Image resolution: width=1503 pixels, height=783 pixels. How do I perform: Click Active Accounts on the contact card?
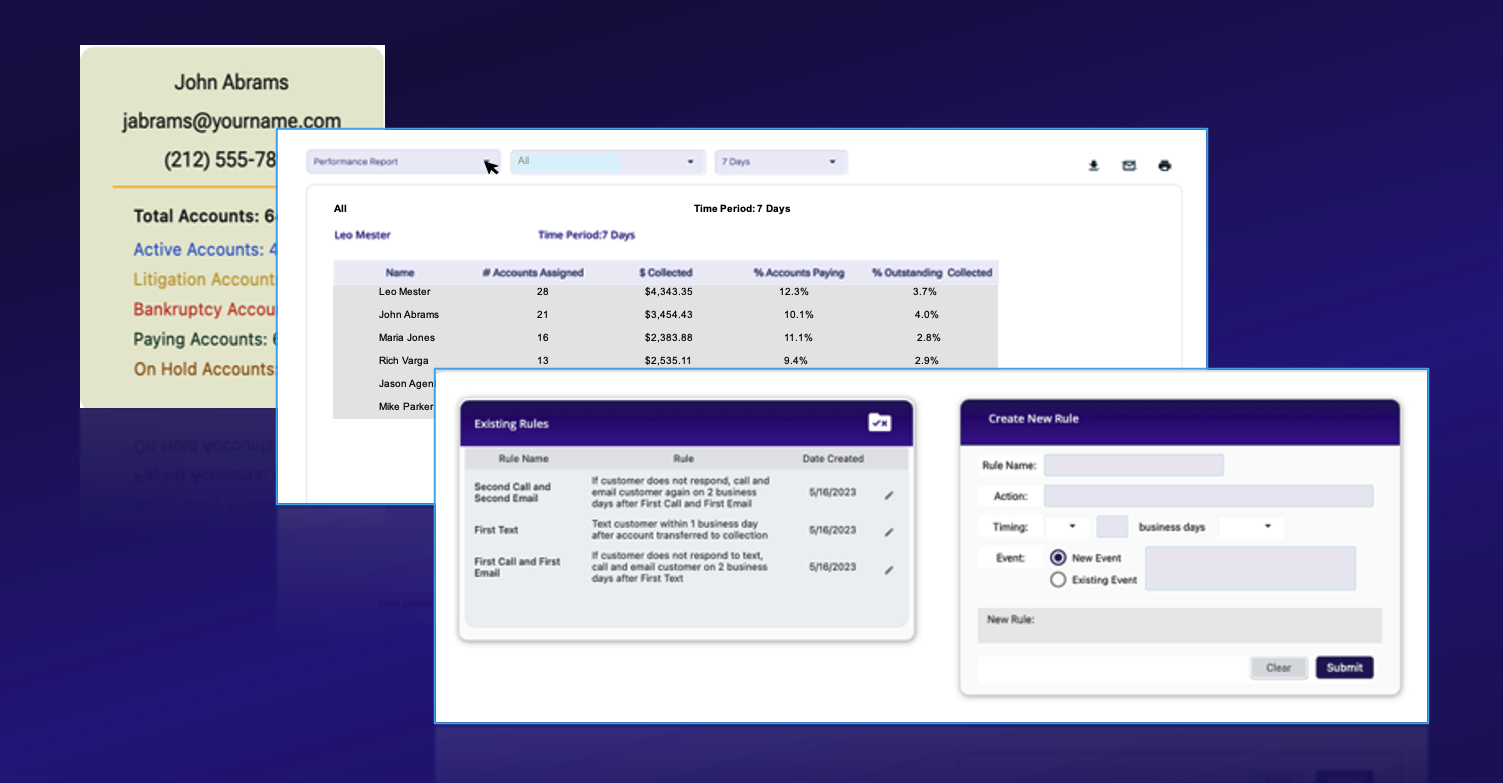coord(205,250)
